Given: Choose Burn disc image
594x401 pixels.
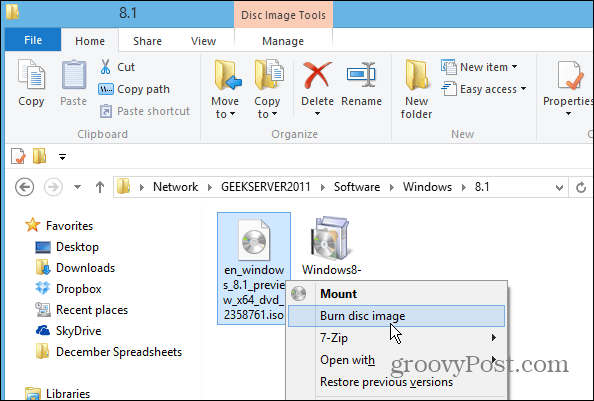Looking at the screenshot, I should 396,316.
